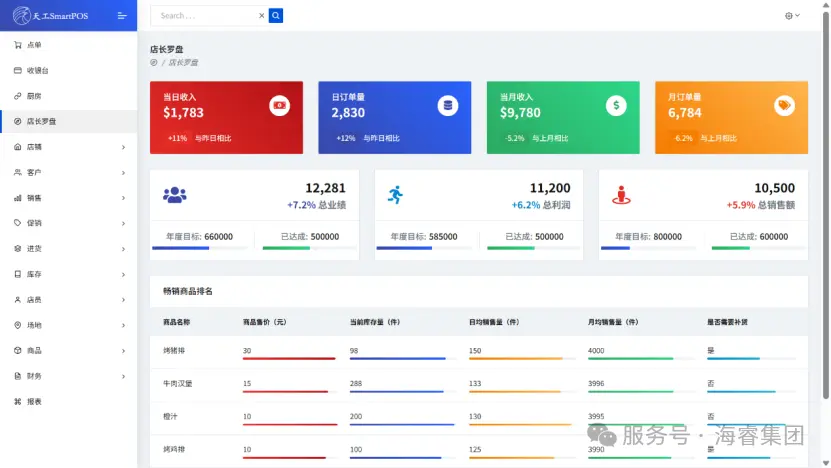Focus the Search input field
The image size is (831, 468).
(x=205, y=15)
